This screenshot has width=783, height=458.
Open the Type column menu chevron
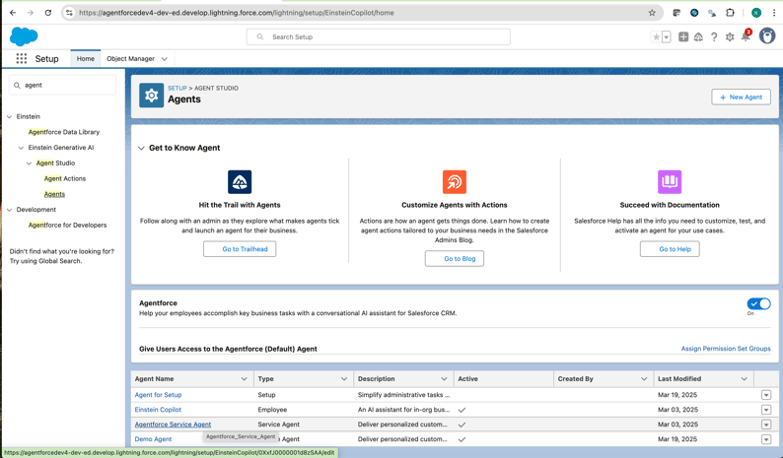[344, 379]
